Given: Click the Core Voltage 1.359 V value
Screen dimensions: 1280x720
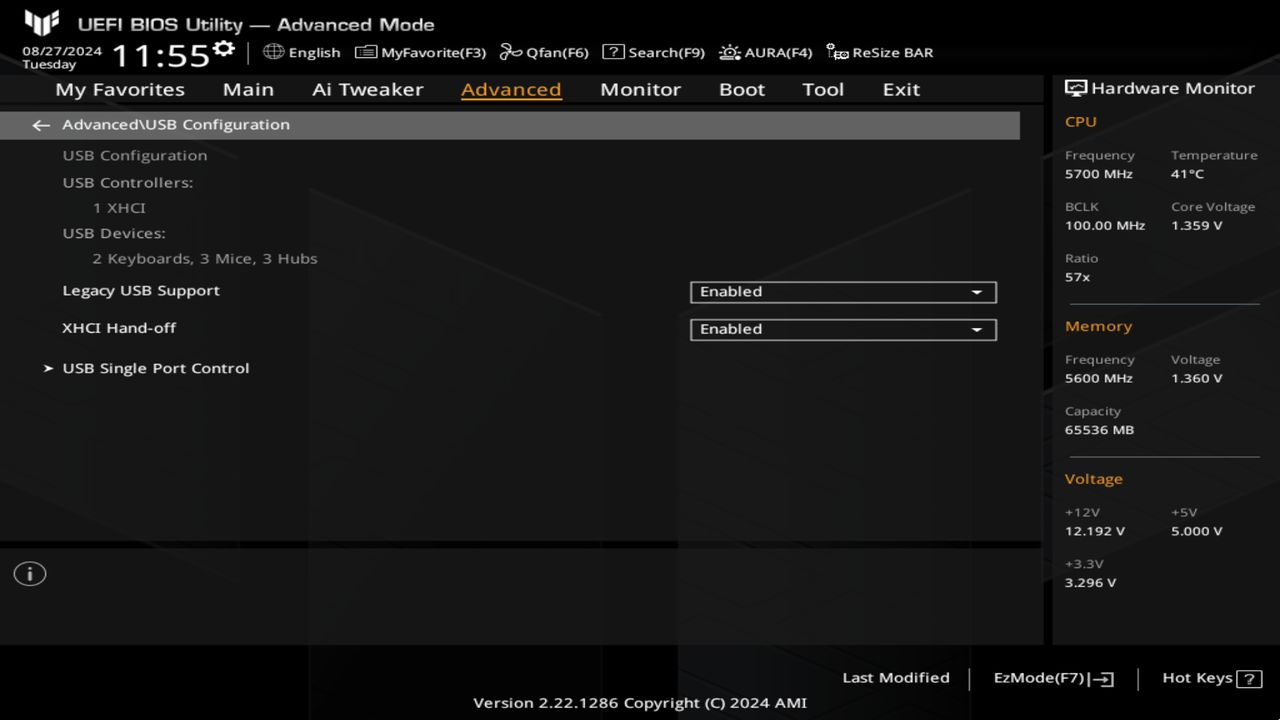Looking at the screenshot, I should click(1197, 226).
